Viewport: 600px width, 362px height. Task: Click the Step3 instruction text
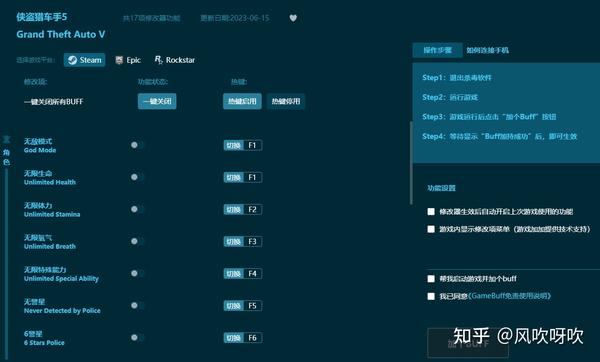pos(489,117)
